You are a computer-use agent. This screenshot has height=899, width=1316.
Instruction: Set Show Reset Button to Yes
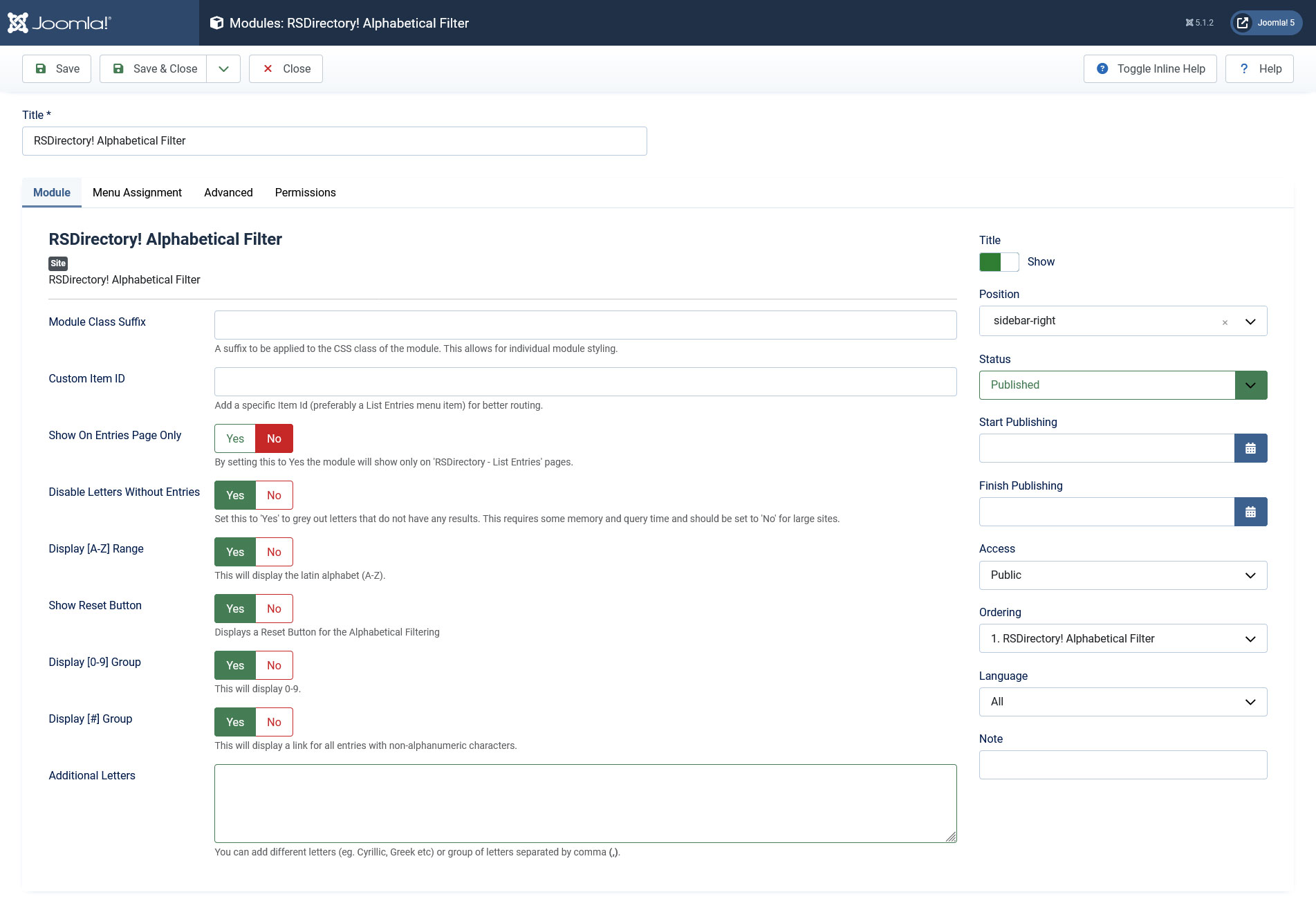click(235, 609)
